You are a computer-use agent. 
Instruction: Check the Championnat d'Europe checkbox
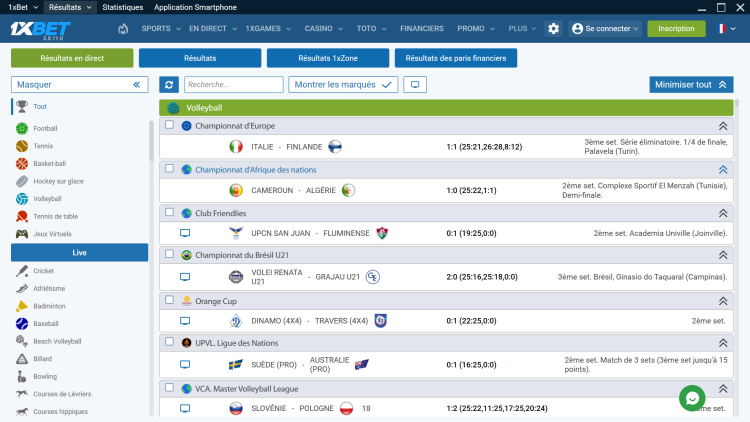coord(169,125)
